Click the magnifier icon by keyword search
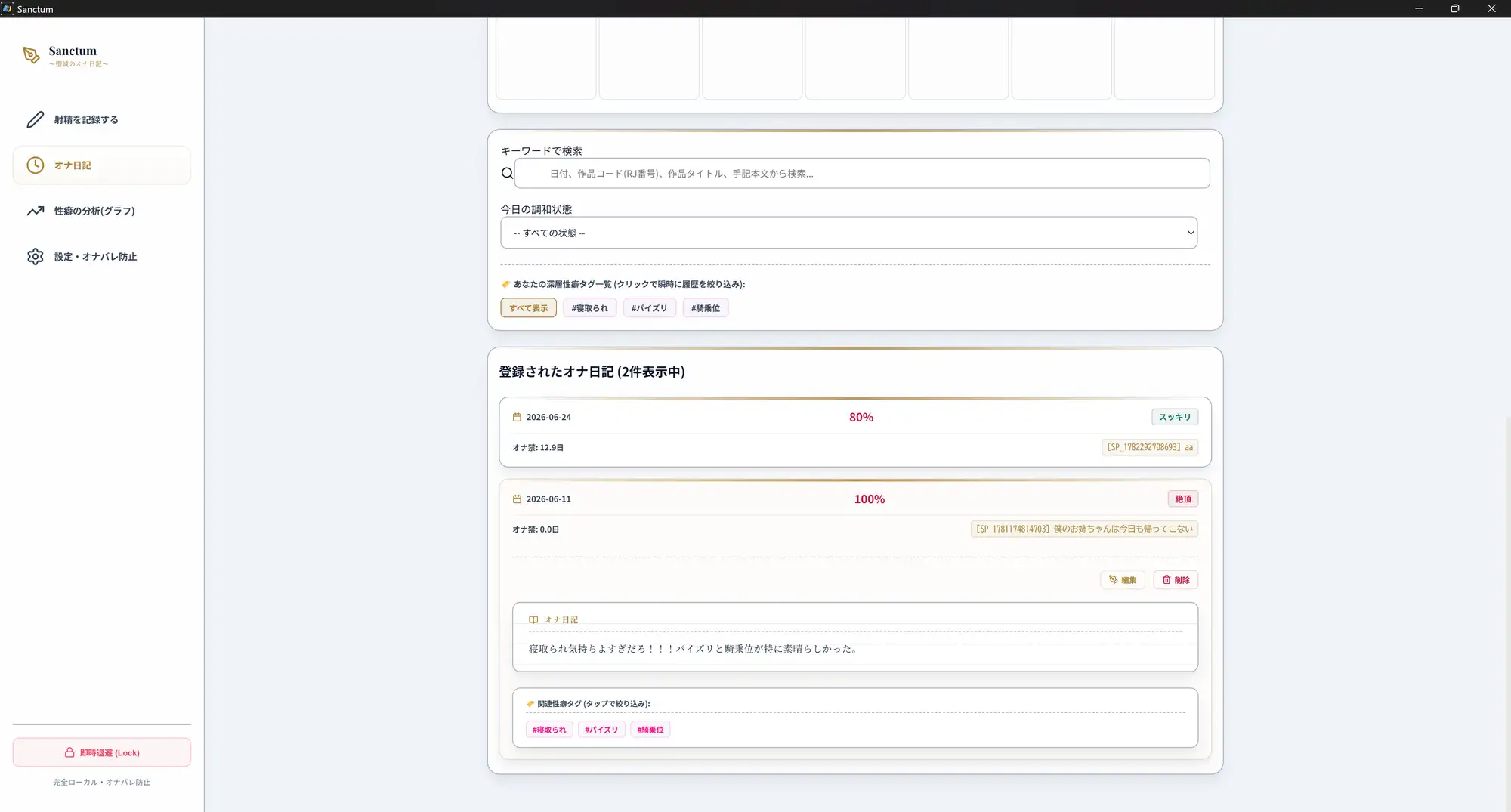 [x=507, y=173]
